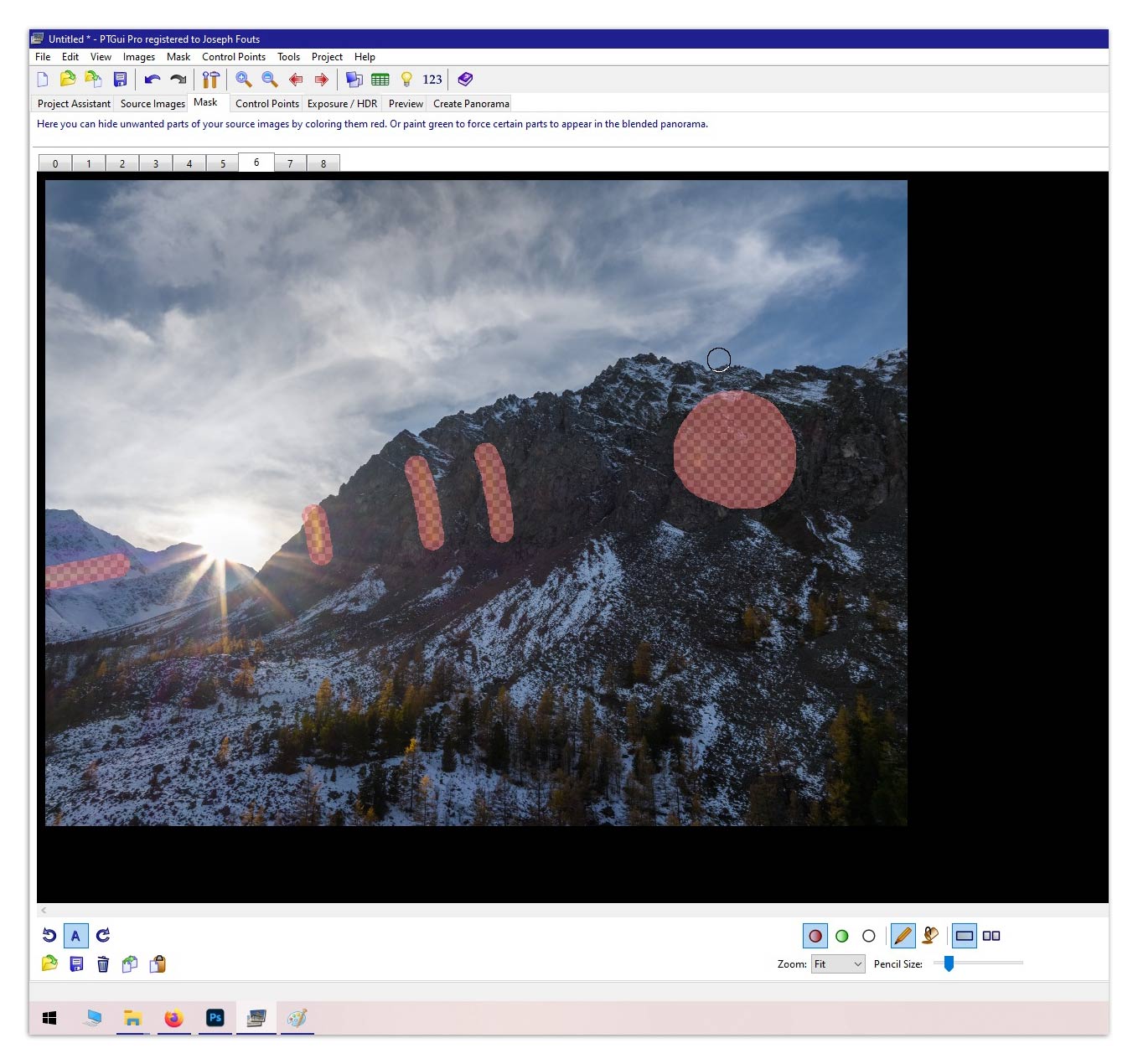Switch to the Create Panorama tab
This screenshot has width=1138, height=1064.
coord(471,104)
